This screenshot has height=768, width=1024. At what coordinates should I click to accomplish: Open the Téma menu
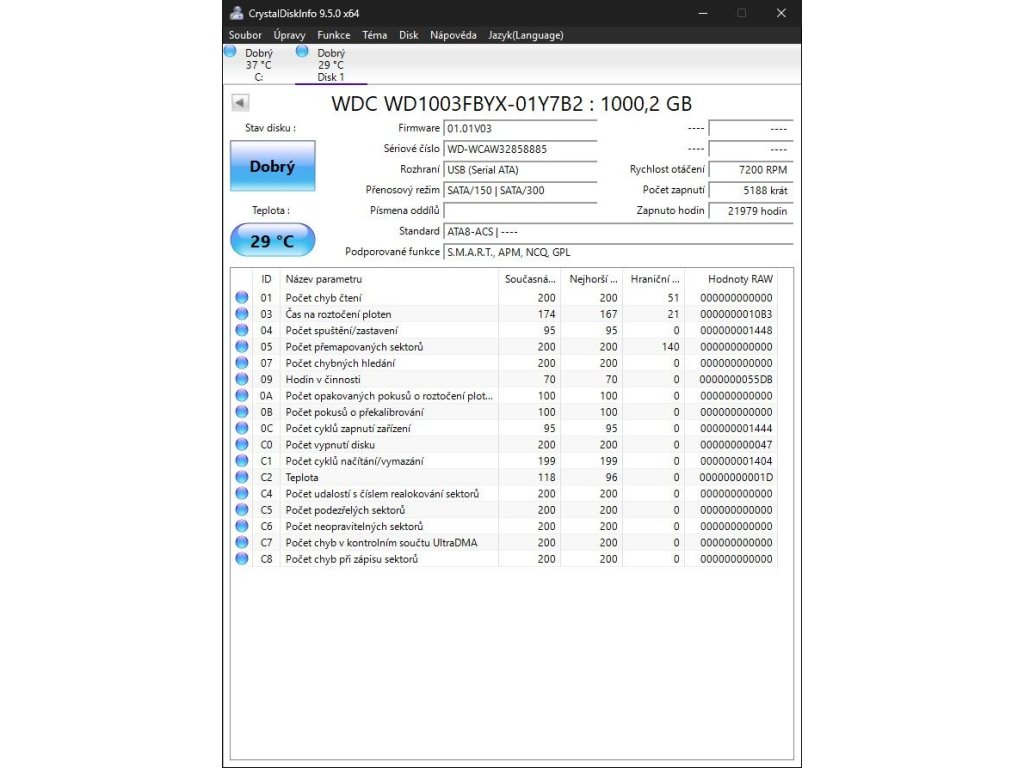[375, 35]
